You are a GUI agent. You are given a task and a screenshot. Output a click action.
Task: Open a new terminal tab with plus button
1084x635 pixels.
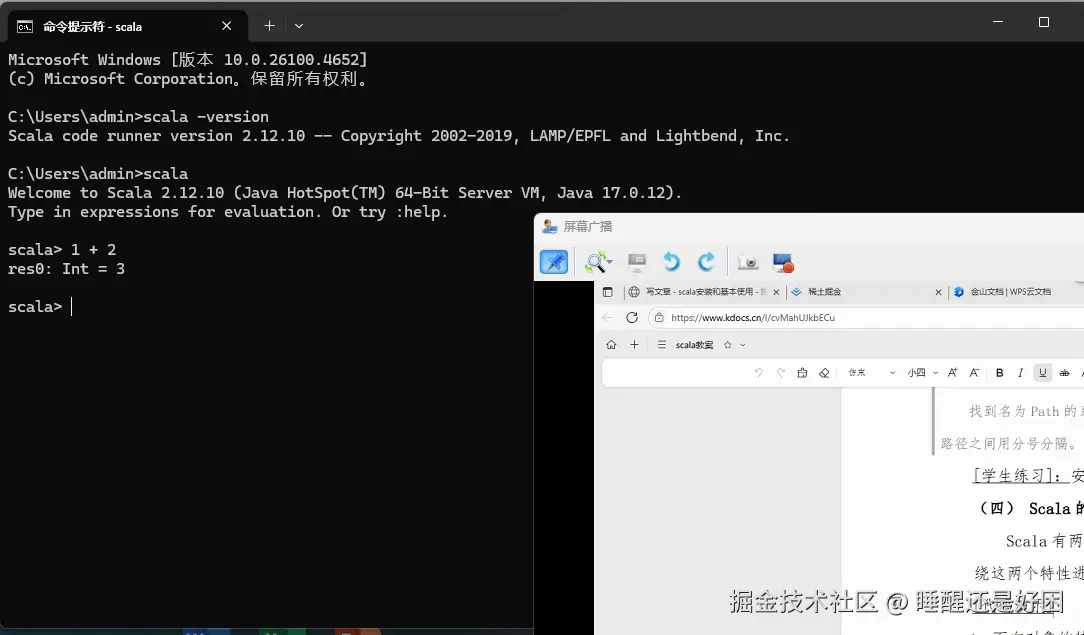(268, 25)
